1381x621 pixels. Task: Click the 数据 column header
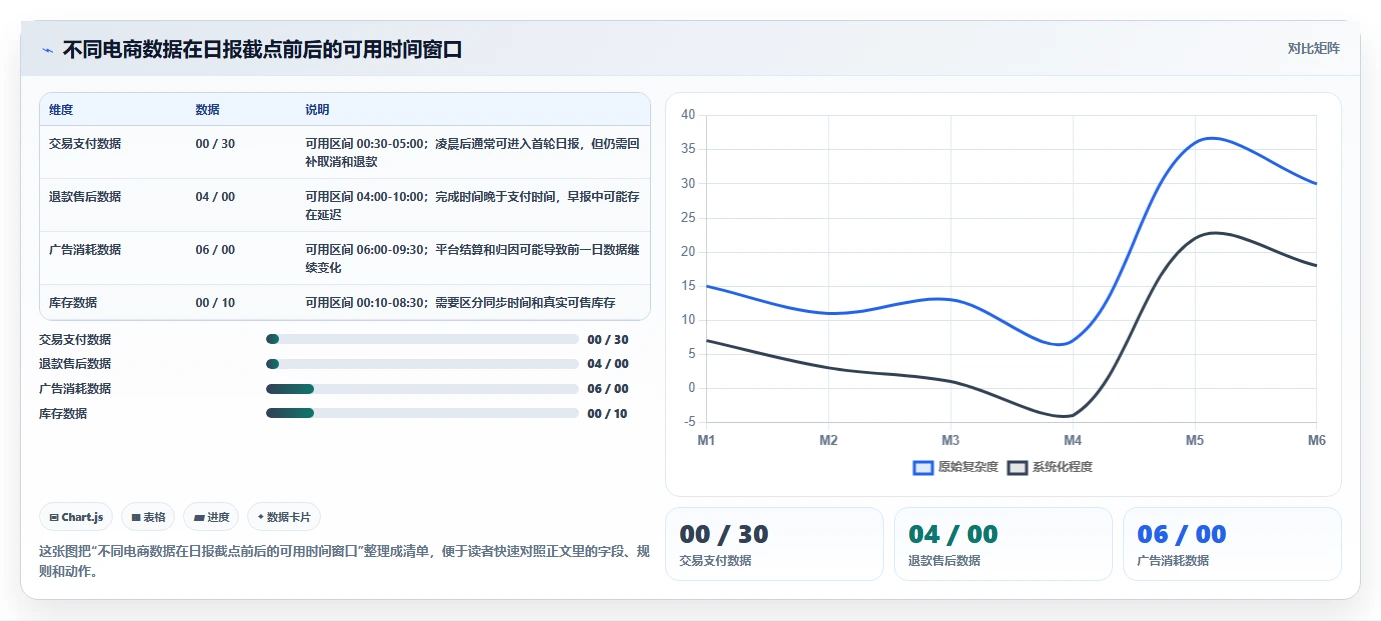(x=207, y=110)
